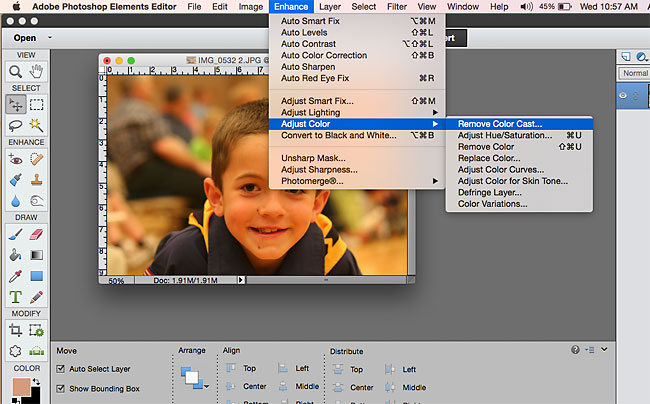The image size is (650, 404).
Task: Select the Type tool
Action: (16, 297)
